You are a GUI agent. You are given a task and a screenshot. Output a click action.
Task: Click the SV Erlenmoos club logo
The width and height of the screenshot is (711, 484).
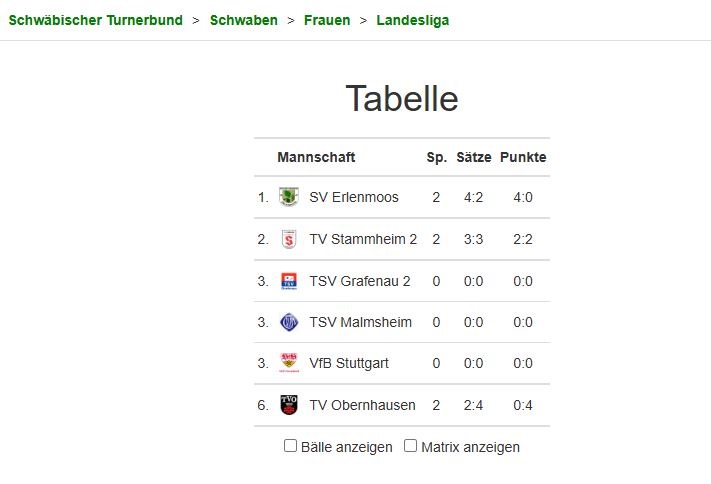pos(289,197)
